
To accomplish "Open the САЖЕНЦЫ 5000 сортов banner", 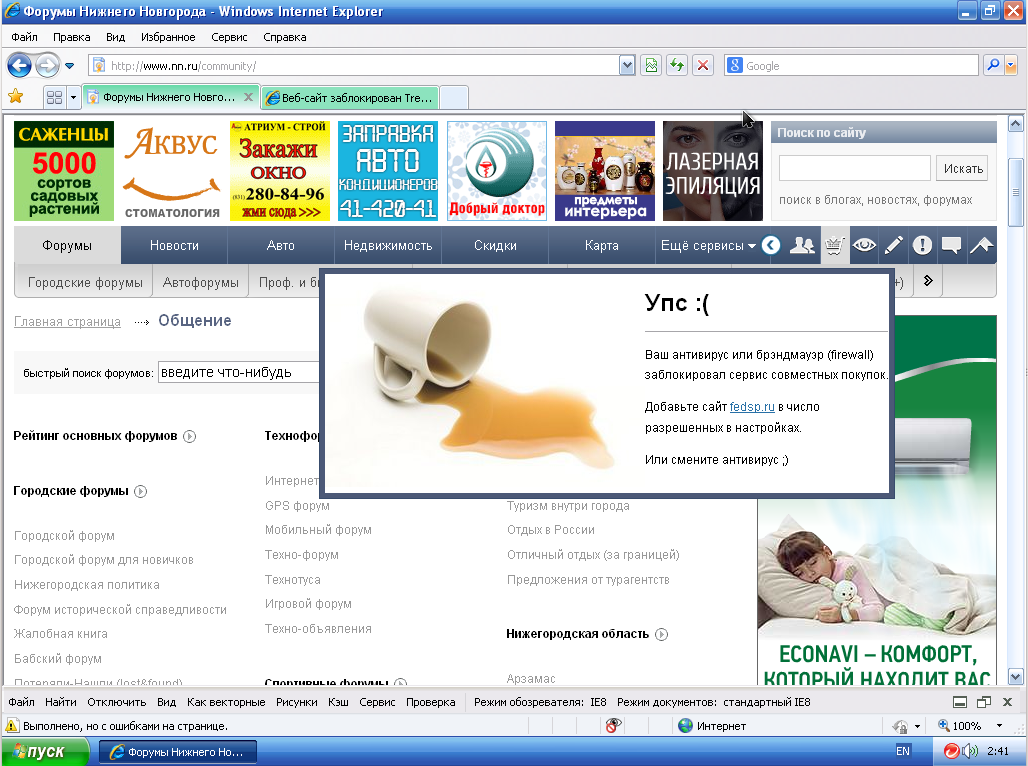I will [x=64, y=171].
